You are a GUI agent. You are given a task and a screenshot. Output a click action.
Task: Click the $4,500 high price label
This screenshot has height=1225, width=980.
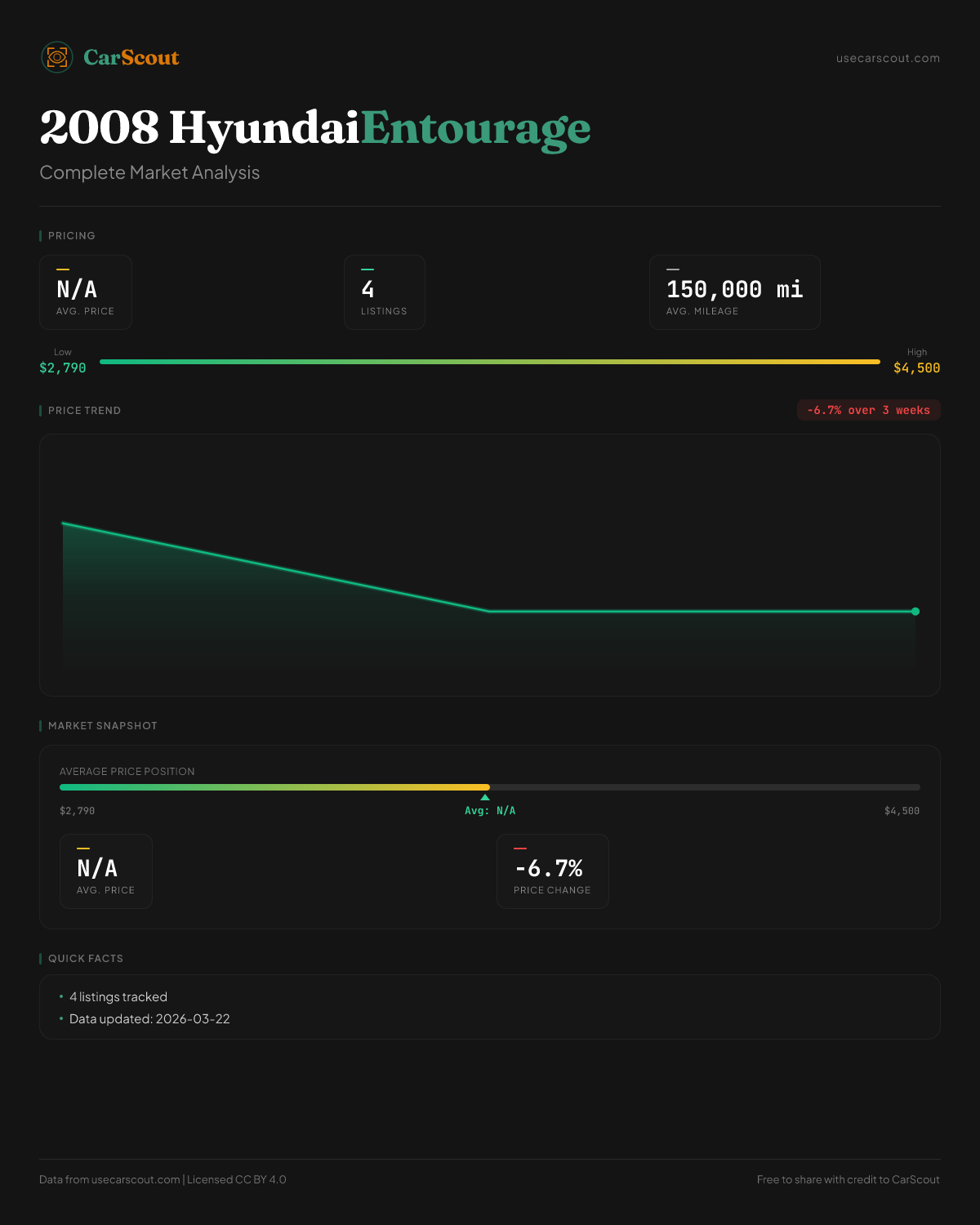pos(916,368)
